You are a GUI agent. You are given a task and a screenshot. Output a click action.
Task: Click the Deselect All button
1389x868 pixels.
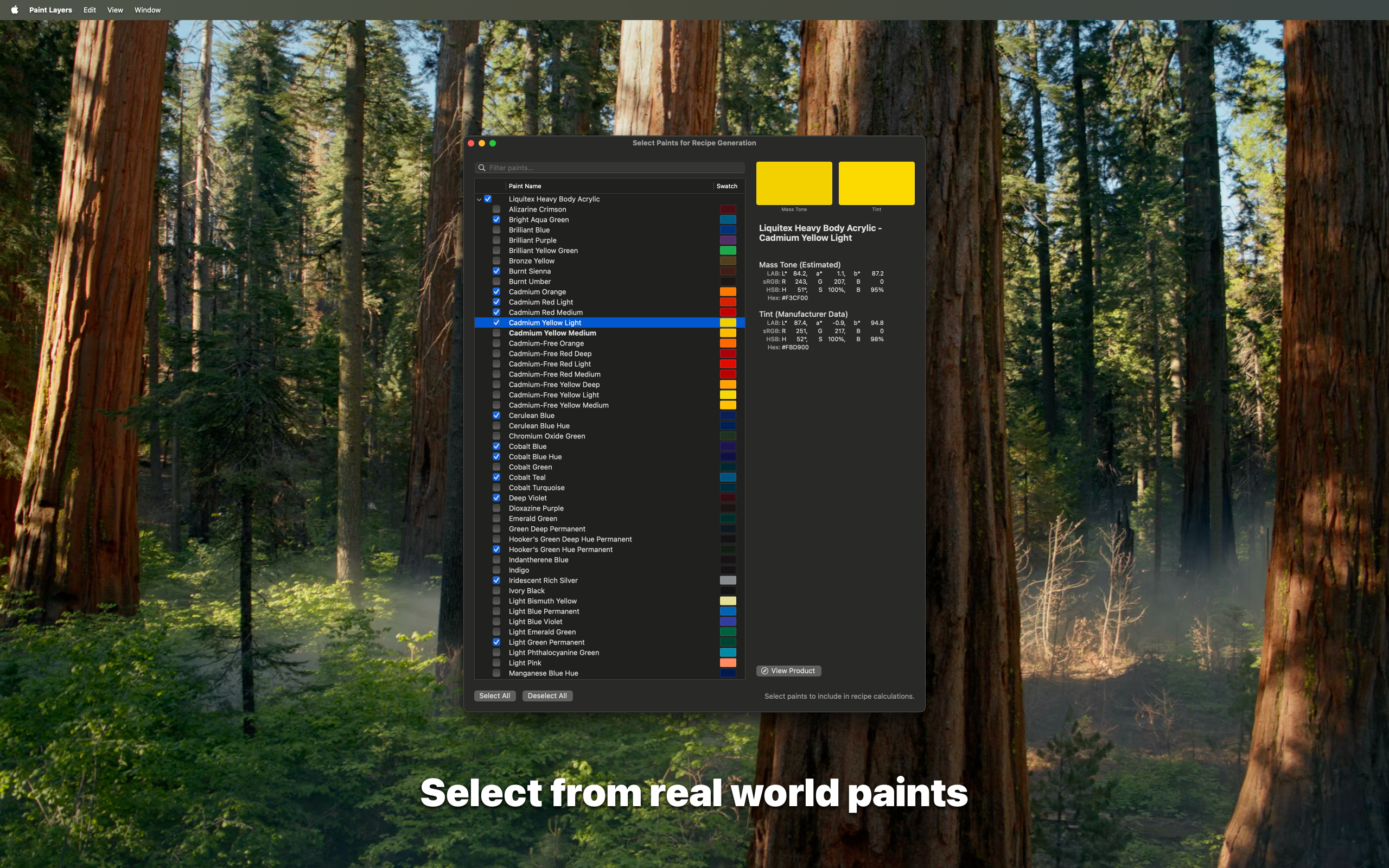(547, 695)
